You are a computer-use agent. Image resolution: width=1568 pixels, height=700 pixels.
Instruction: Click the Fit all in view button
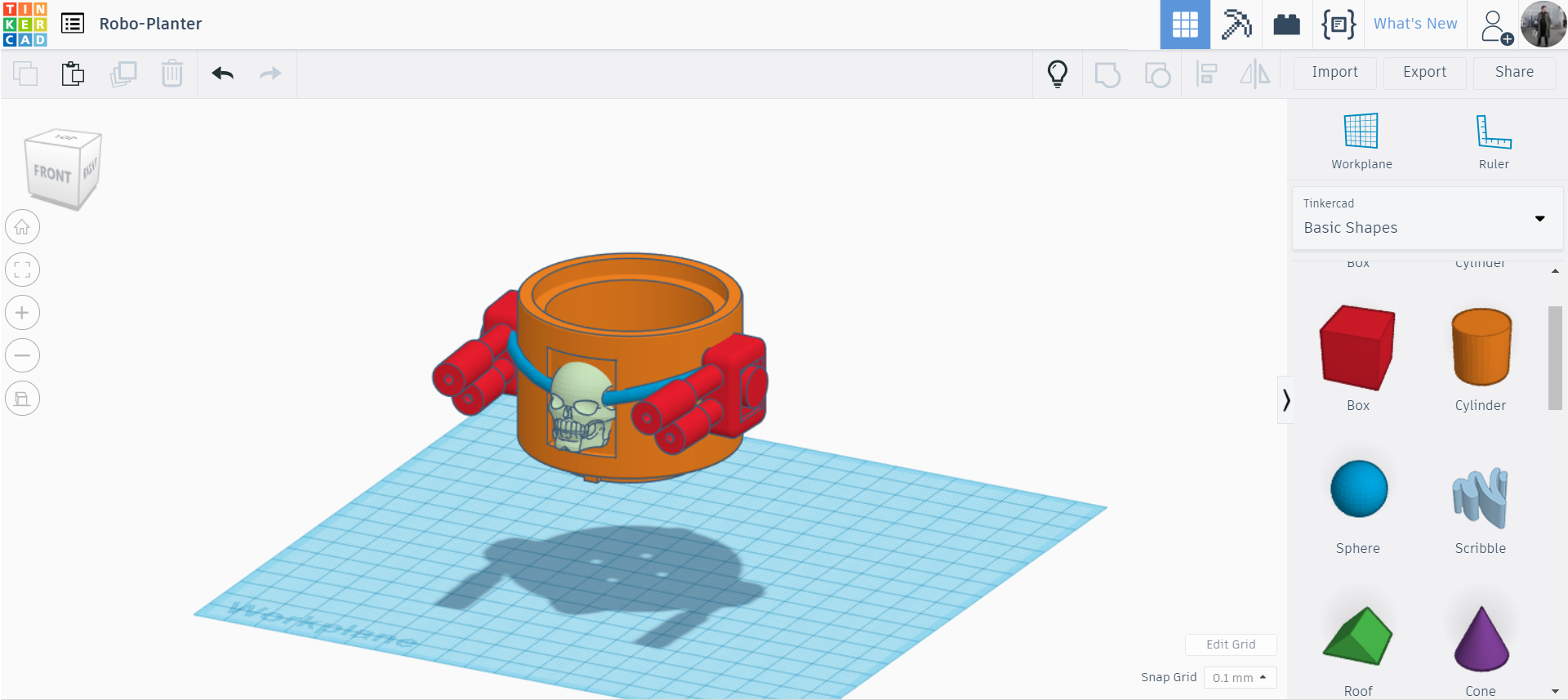(22, 270)
